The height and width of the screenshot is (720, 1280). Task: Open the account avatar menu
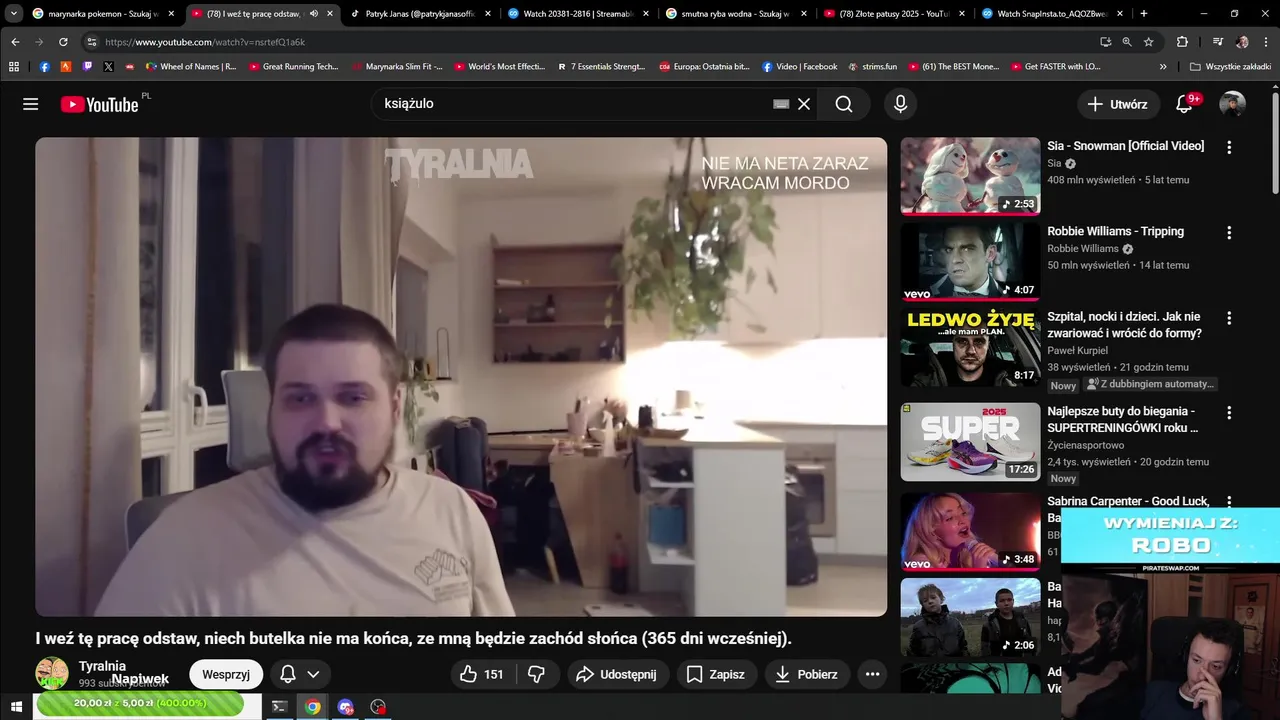[x=1232, y=104]
